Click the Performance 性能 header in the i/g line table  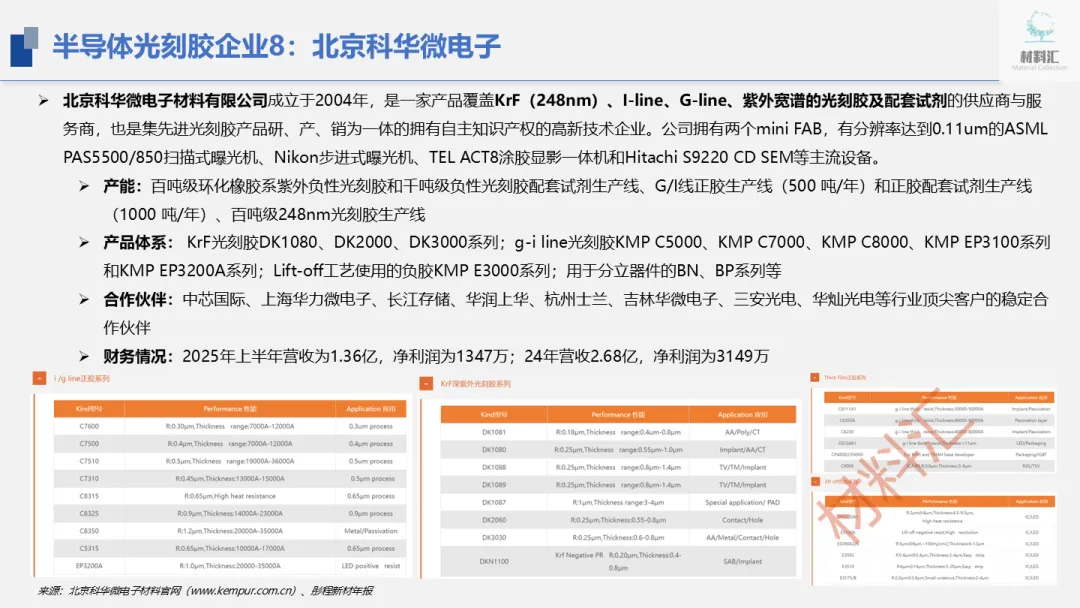(230, 409)
